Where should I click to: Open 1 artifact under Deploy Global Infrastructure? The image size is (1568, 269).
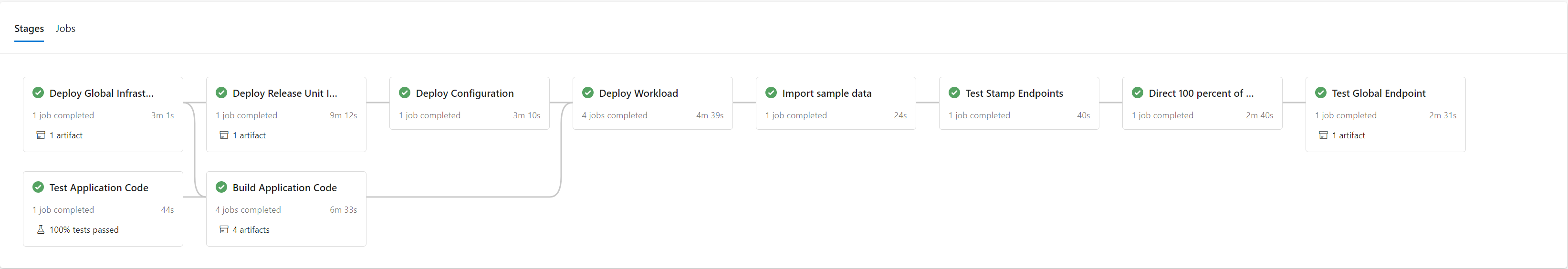click(66, 135)
